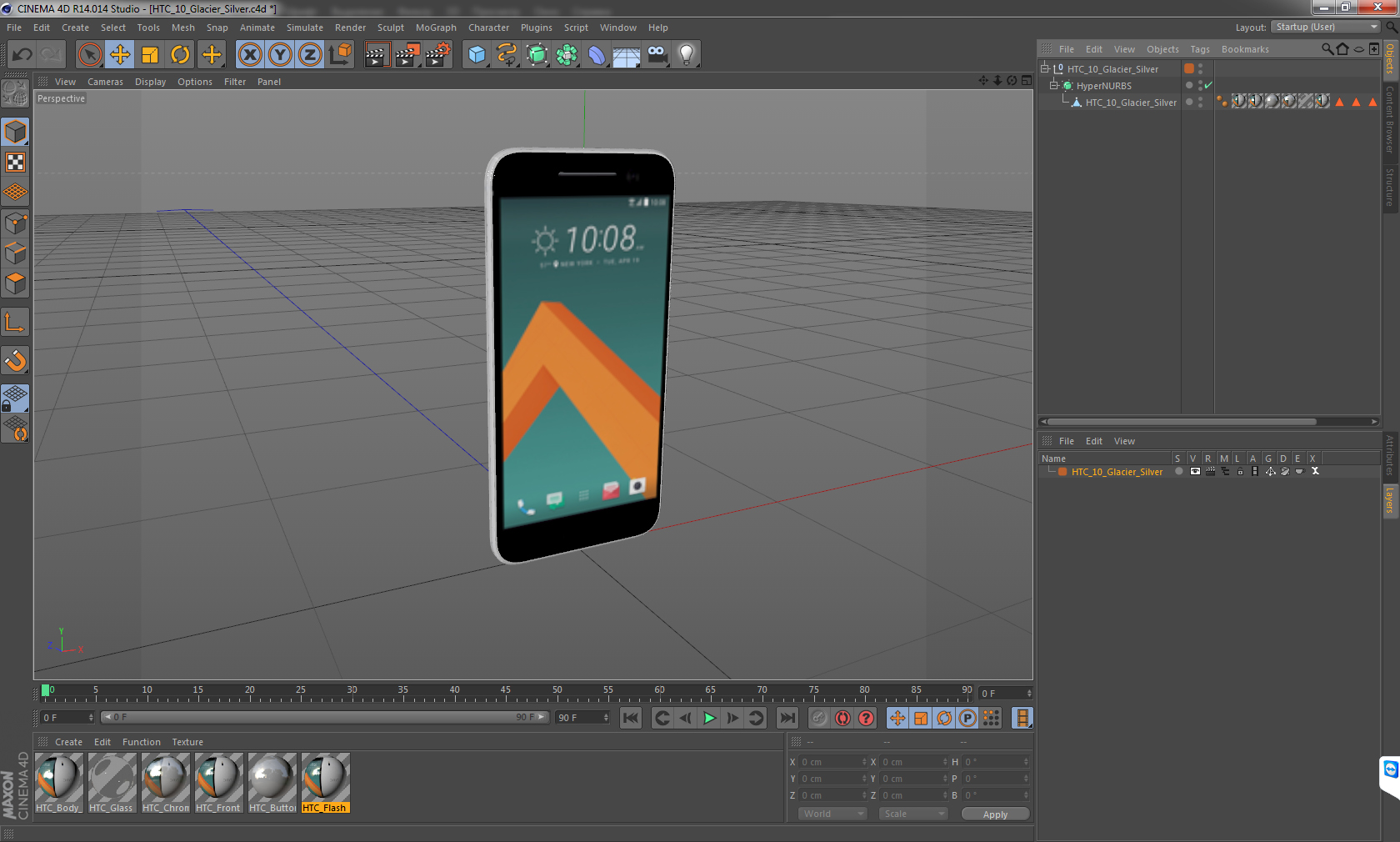Switch to Texture mode checkerboard icon
The width and height of the screenshot is (1400, 842).
(x=15, y=163)
